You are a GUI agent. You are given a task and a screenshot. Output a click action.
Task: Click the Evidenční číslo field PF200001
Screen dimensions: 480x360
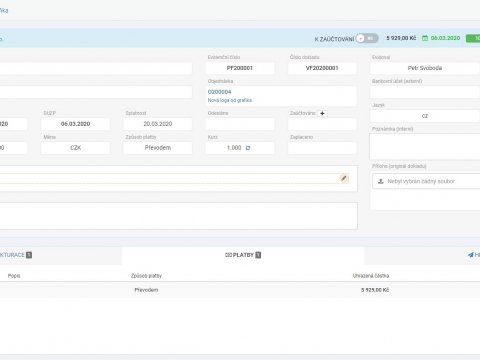(x=240, y=68)
